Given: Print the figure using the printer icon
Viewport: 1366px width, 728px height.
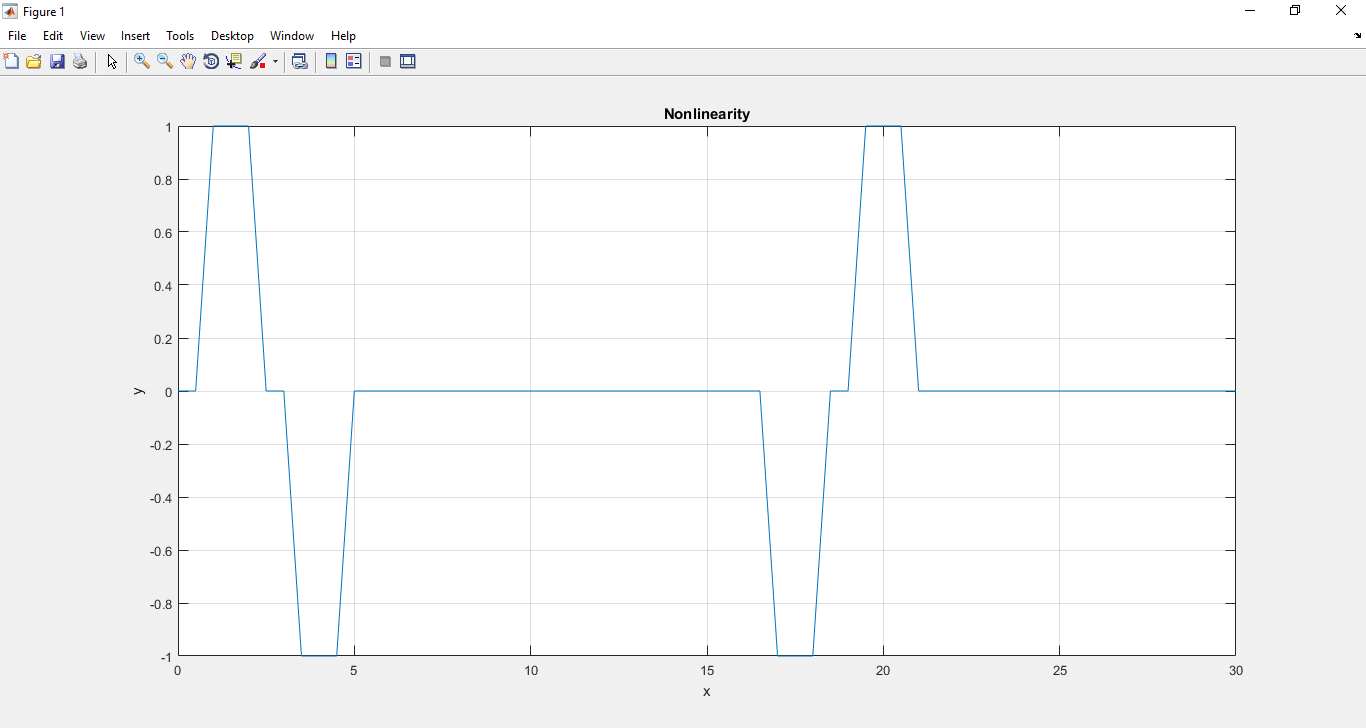Looking at the screenshot, I should point(80,61).
